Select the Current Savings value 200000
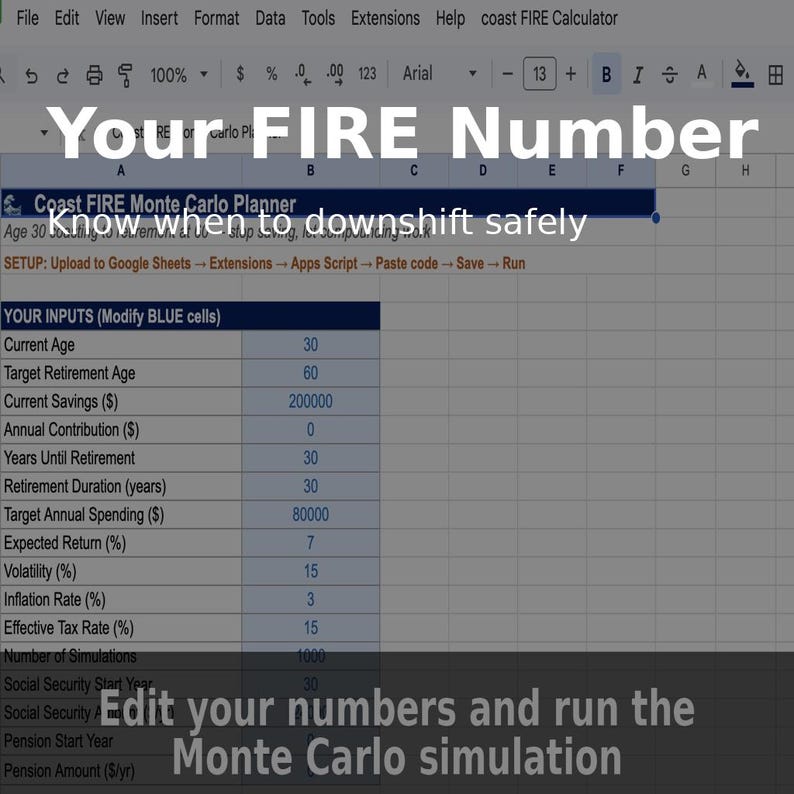The width and height of the screenshot is (794, 794). [x=310, y=402]
